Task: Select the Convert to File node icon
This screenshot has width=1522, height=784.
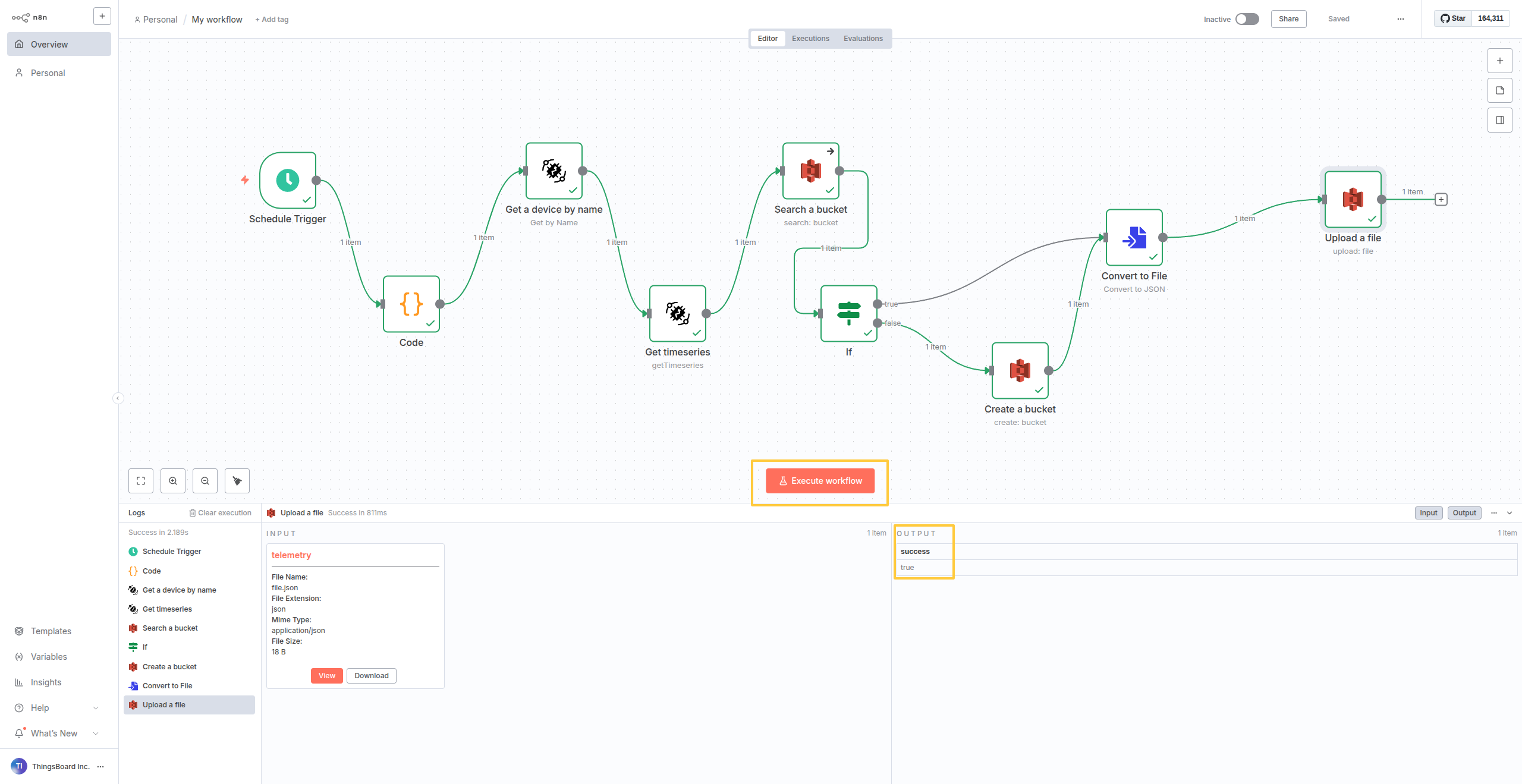Action: 1134,237
